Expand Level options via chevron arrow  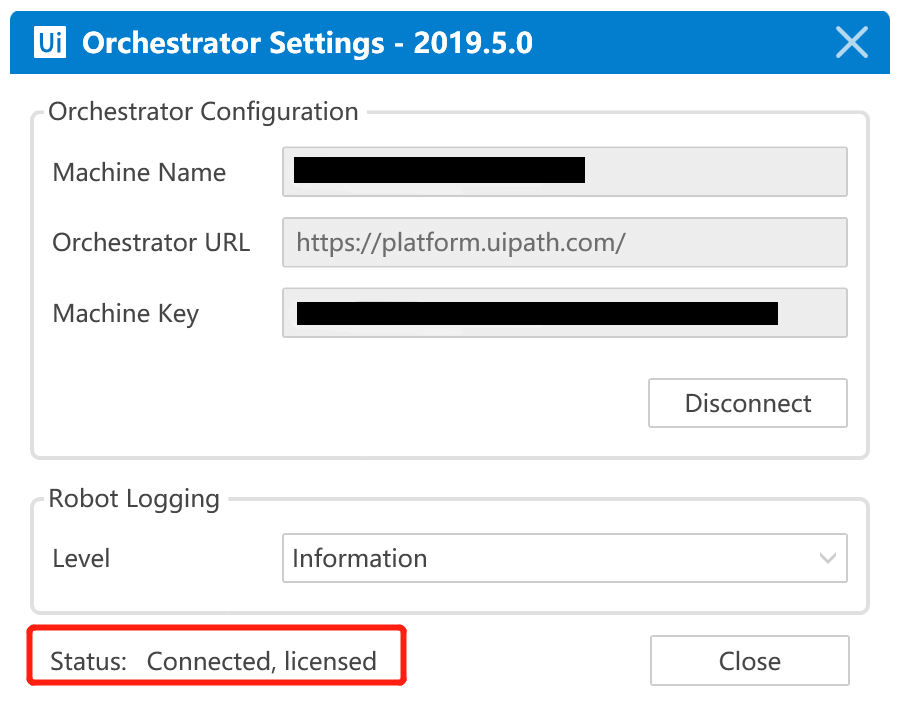827,558
